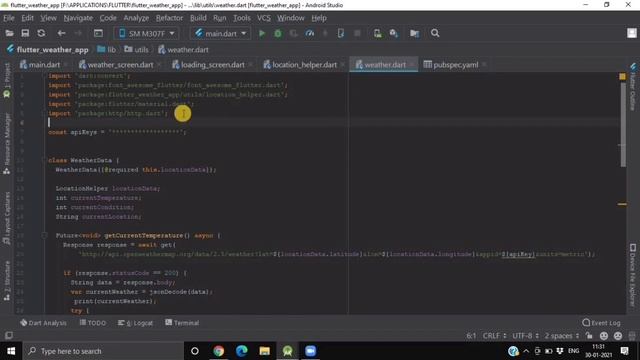This screenshot has width=640, height=360.
Task: Open the File menu
Action: click(x=9, y=18)
